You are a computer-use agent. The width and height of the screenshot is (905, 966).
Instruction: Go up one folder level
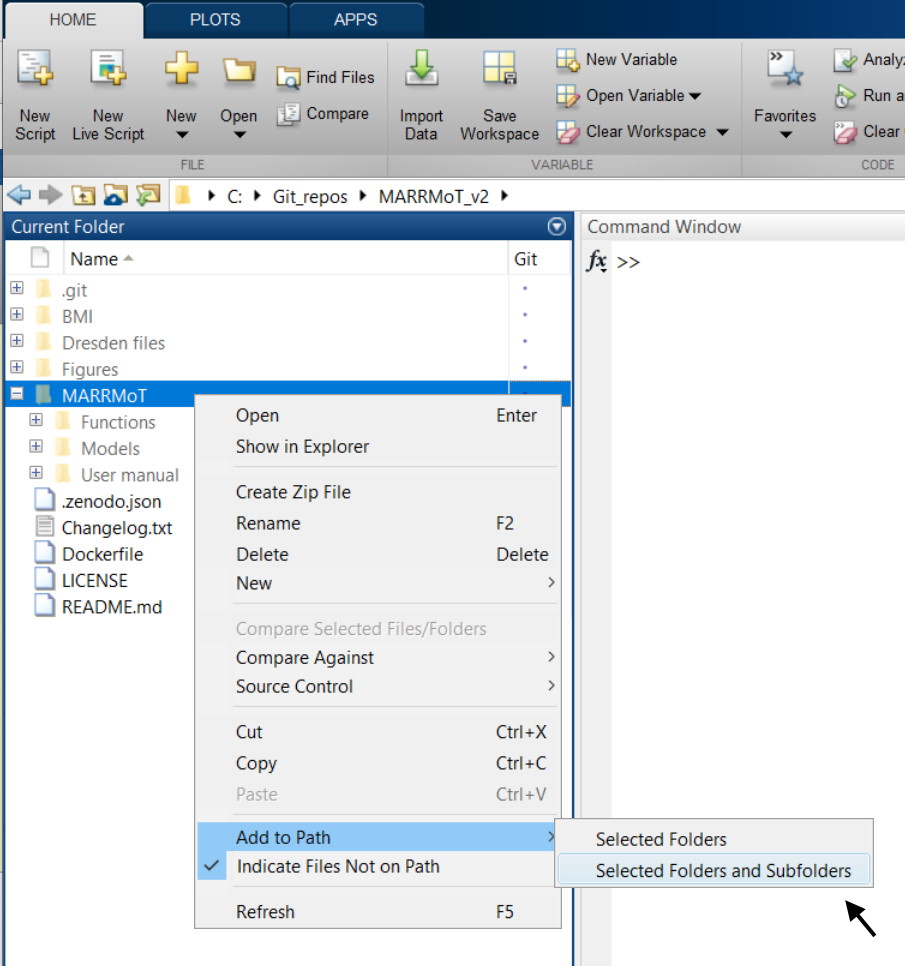click(83, 195)
